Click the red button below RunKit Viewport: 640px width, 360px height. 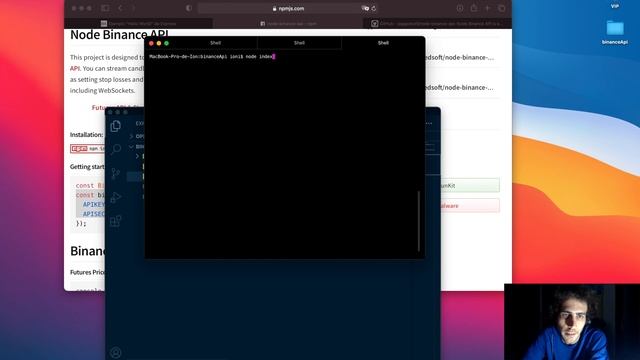(x=462, y=206)
